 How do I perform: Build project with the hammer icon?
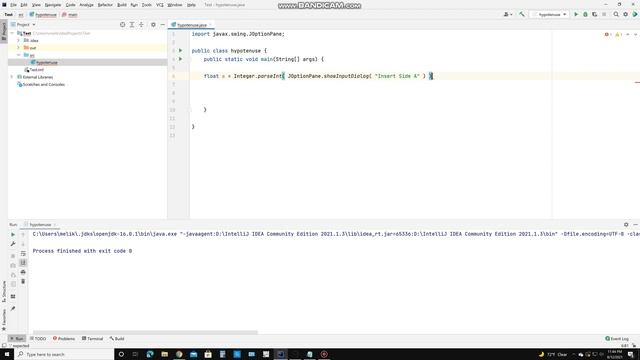click(522, 14)
